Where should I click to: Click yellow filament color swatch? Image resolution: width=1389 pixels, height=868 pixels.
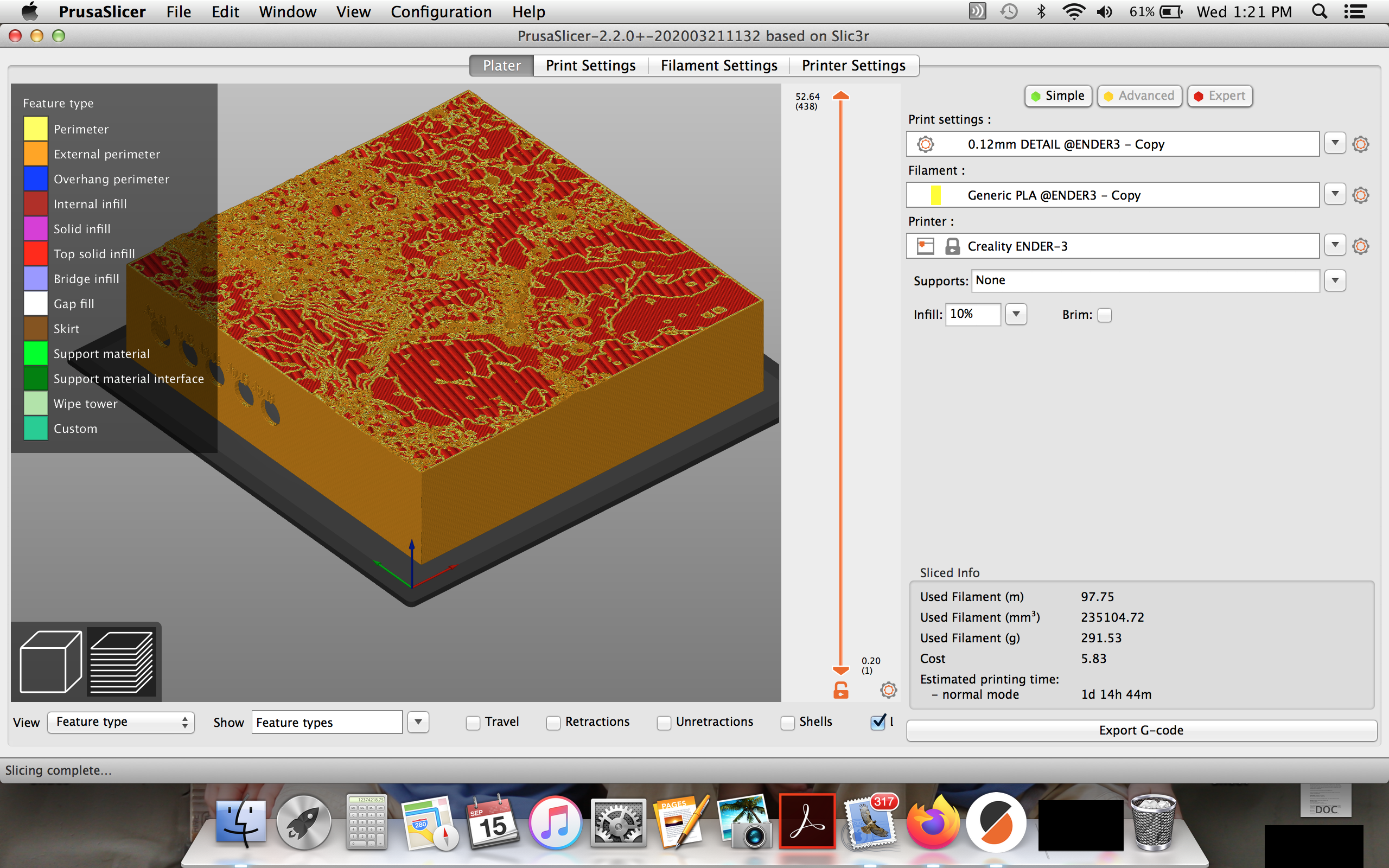pyautogui.click(x=935, y=195)
